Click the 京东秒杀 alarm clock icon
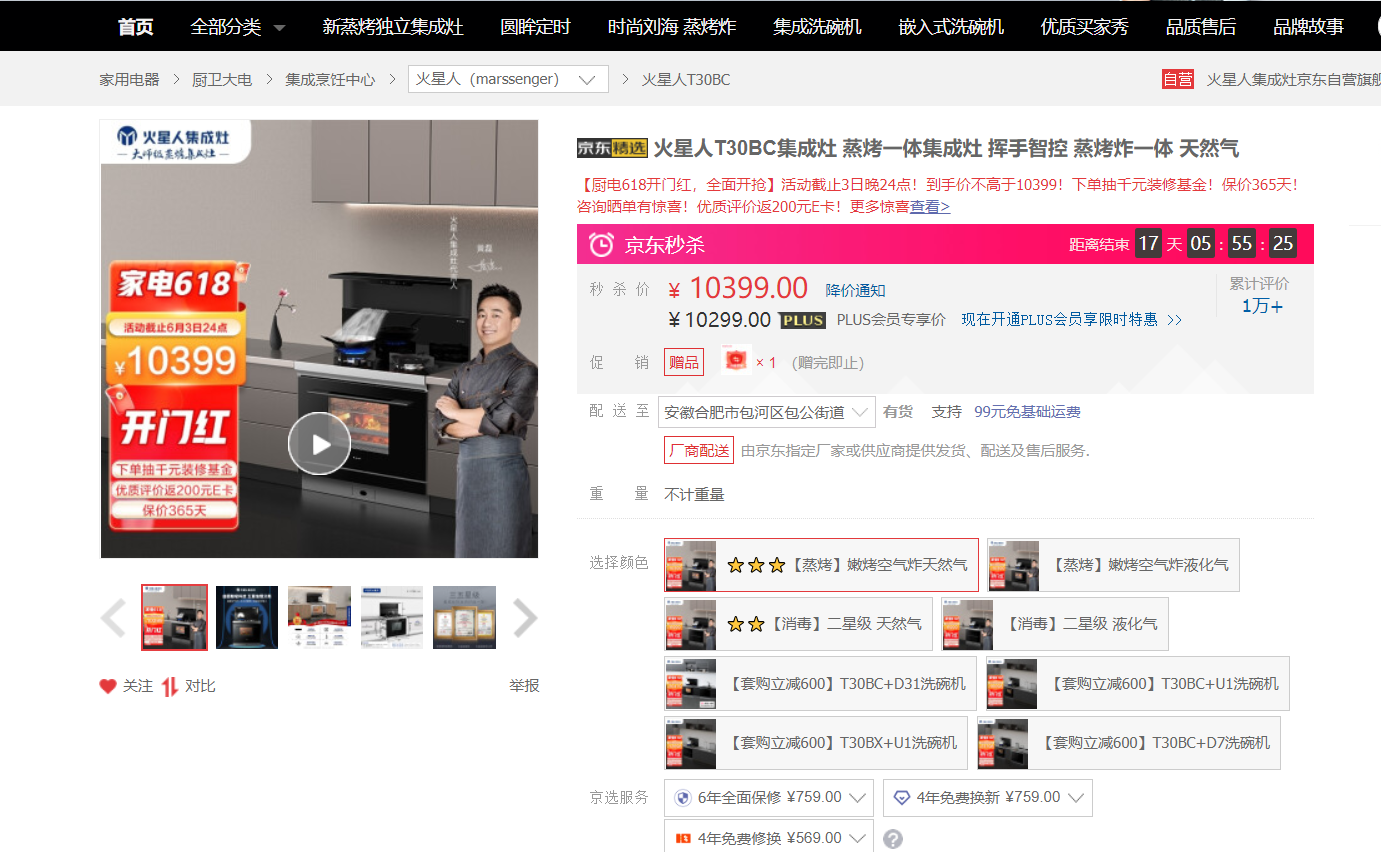 coord(601,244)
